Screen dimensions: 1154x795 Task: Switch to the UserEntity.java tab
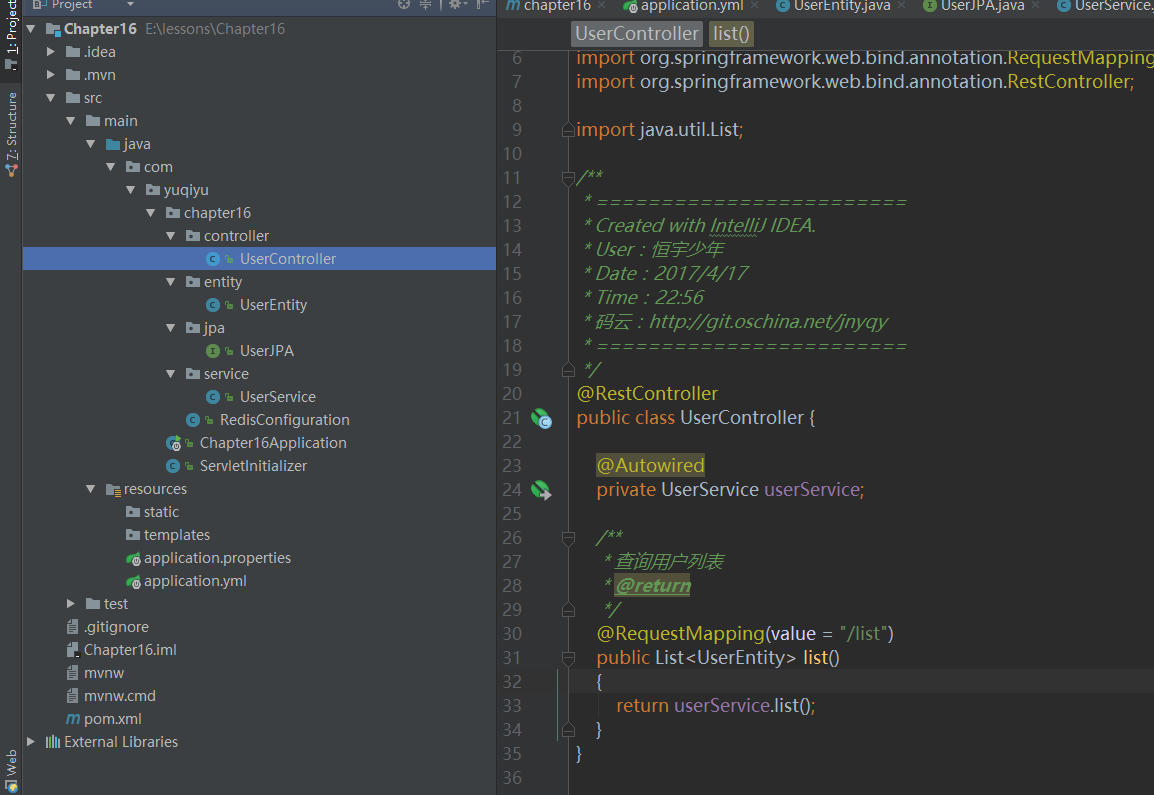pyautogui.click(x=840, y=6)
